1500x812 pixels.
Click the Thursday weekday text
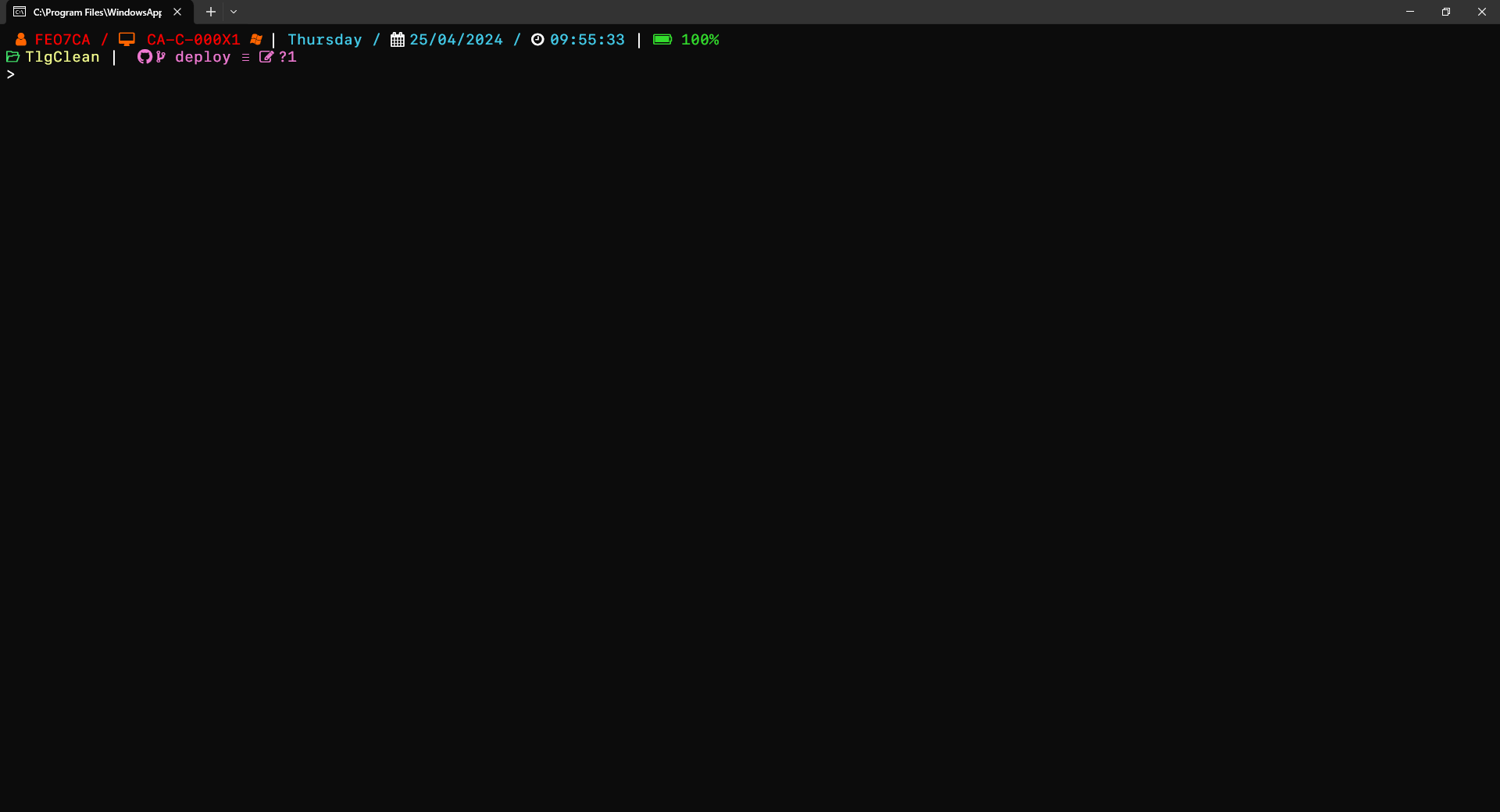pos(325,40)
